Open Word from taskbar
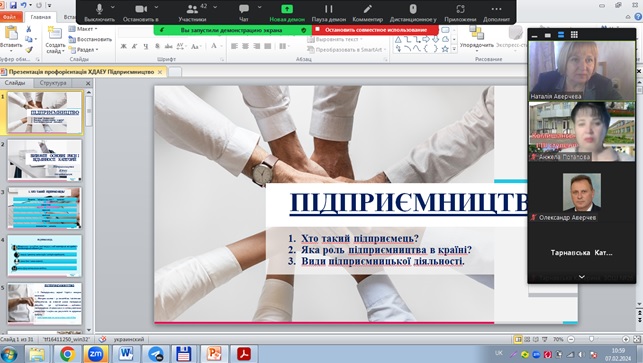The height and width of the screenshot is (363, 643). tap(126, 354)
